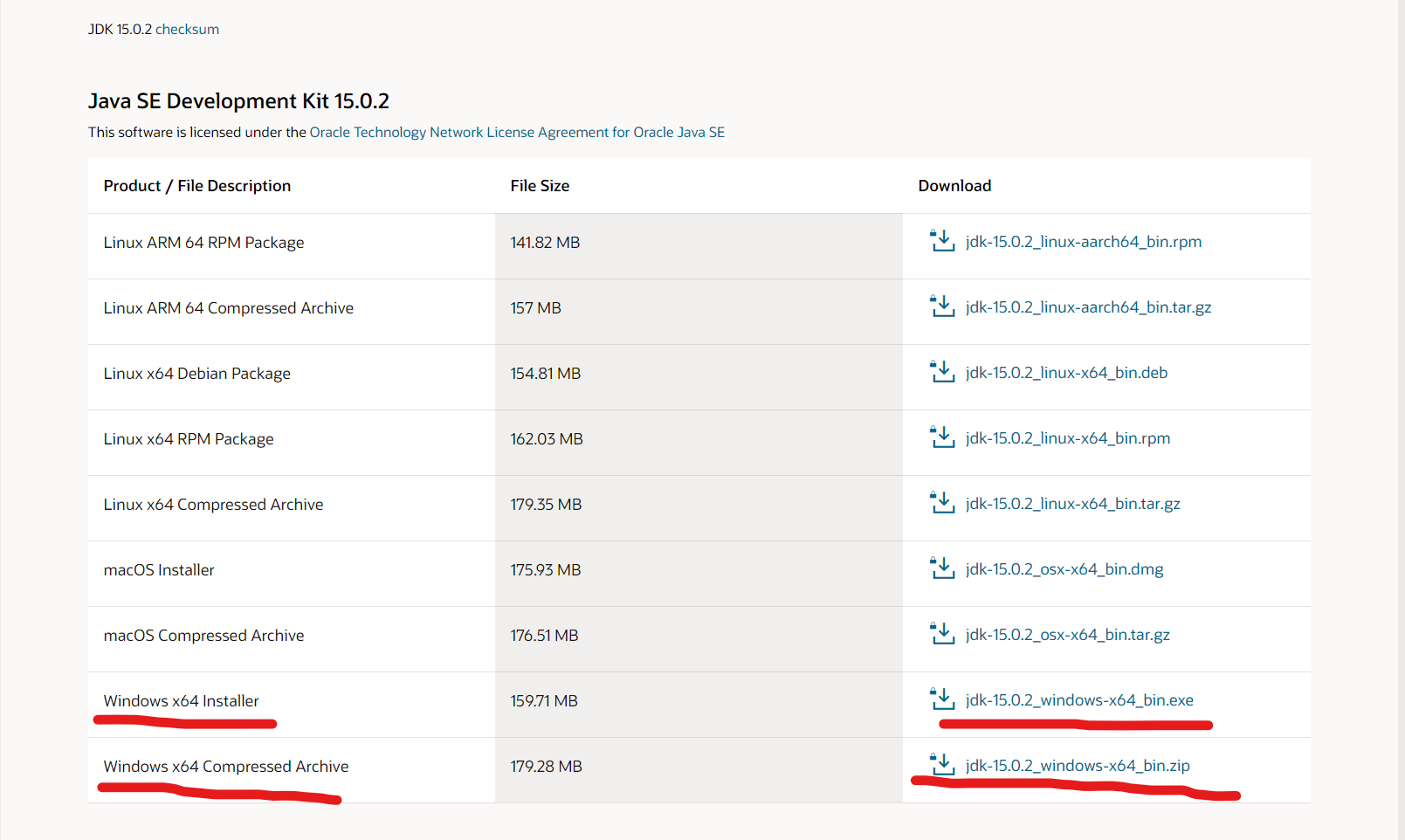Screen dimensions: 1405x840
Task: Click download icon for osx-x64_bin.dmg
Action: (x=942, y=568)
